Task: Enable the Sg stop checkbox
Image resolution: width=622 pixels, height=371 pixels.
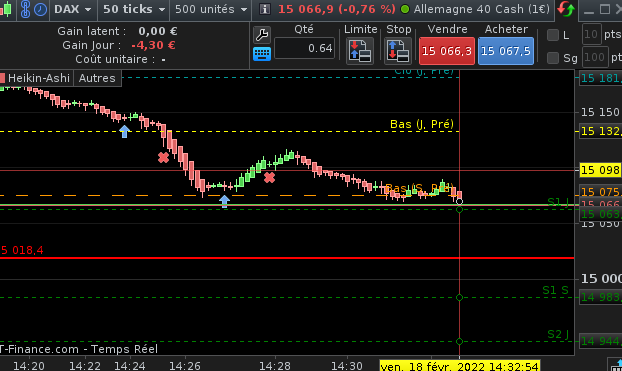Action: pos(553,58)
